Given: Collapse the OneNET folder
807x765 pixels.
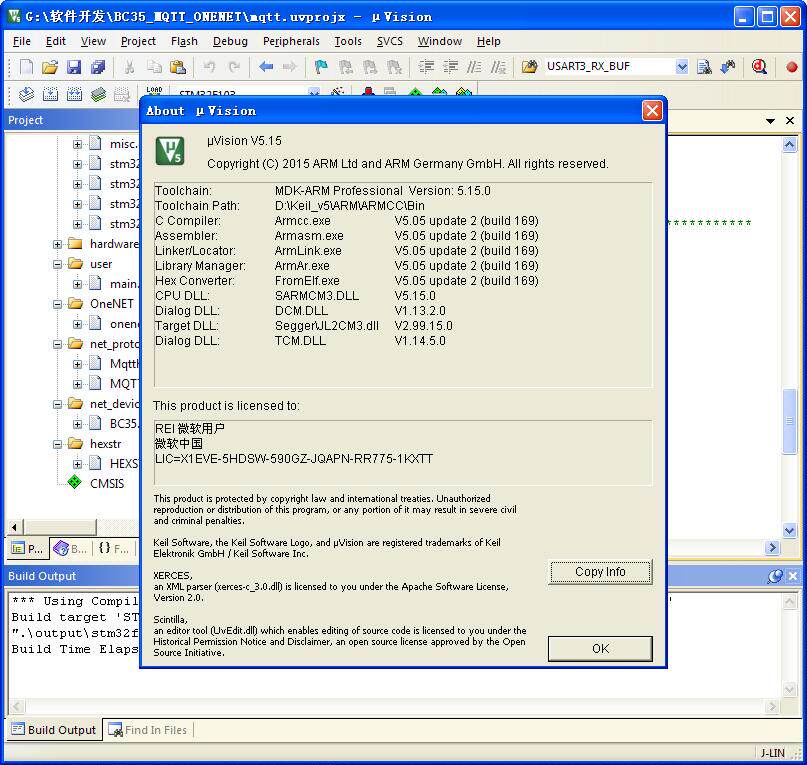Looking at the screenshot, I should 58,304.
